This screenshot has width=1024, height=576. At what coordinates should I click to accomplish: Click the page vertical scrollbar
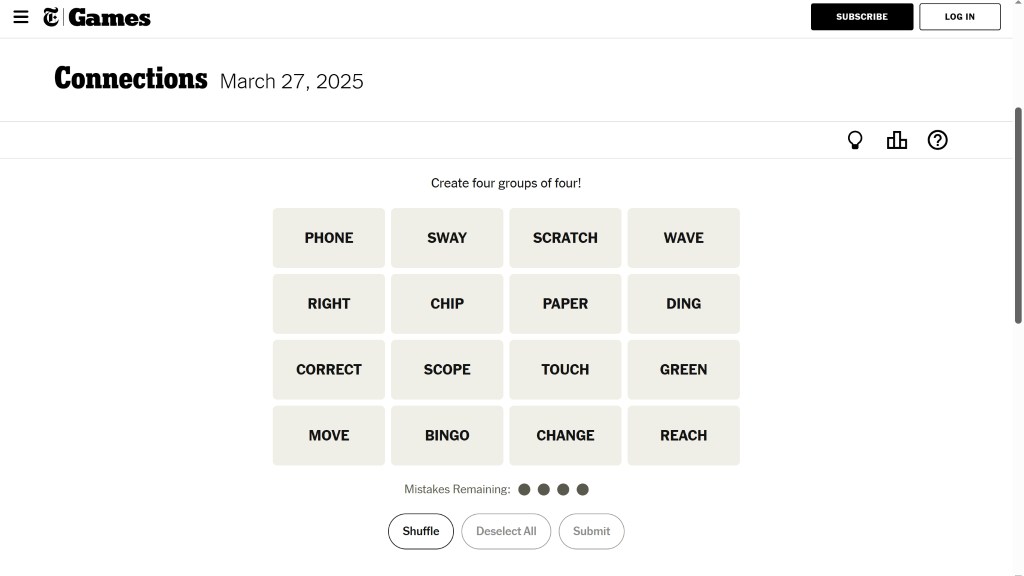(x=1018, y=215)
